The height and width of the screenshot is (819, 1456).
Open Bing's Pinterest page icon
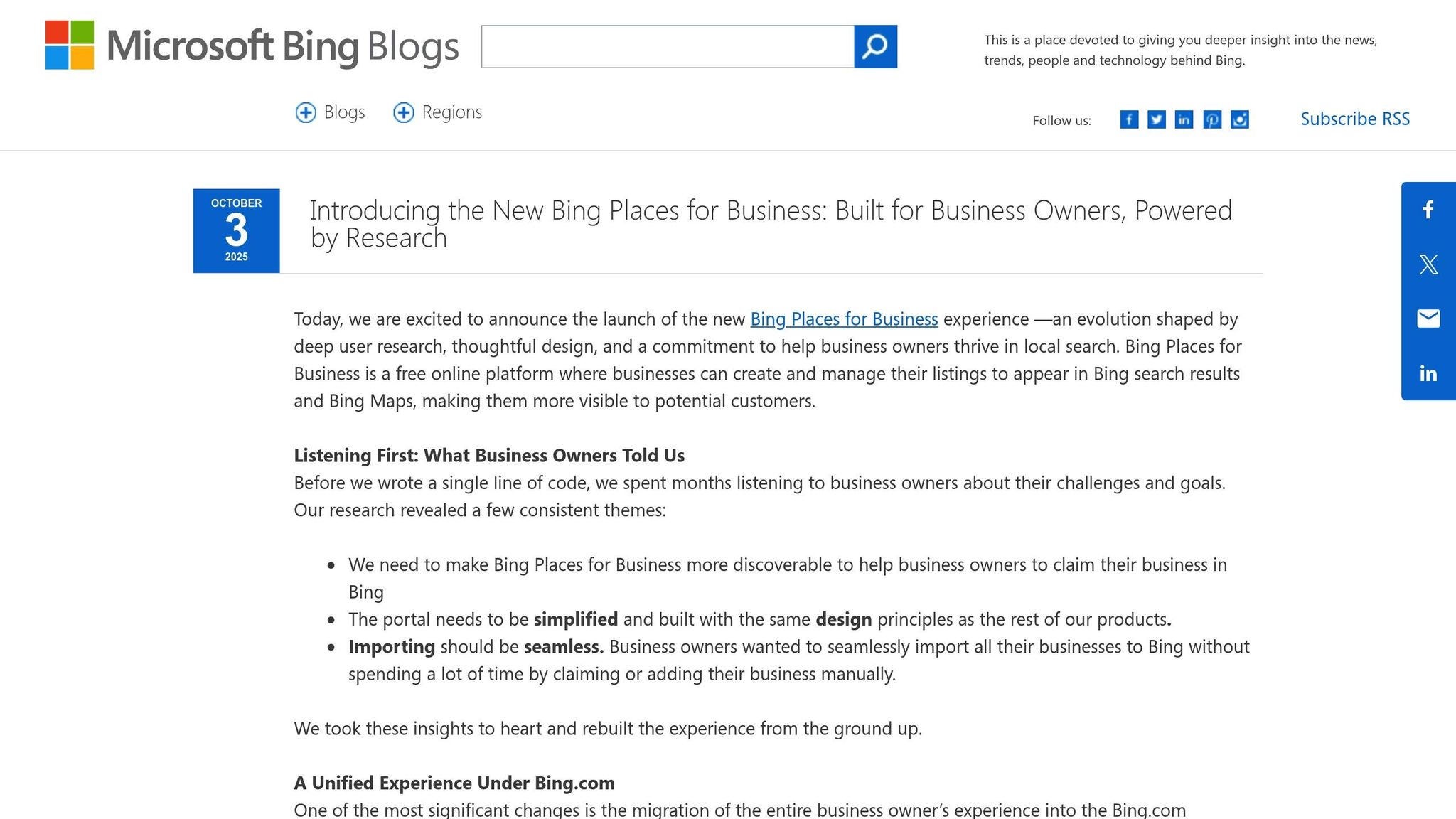coord(1211,119)
